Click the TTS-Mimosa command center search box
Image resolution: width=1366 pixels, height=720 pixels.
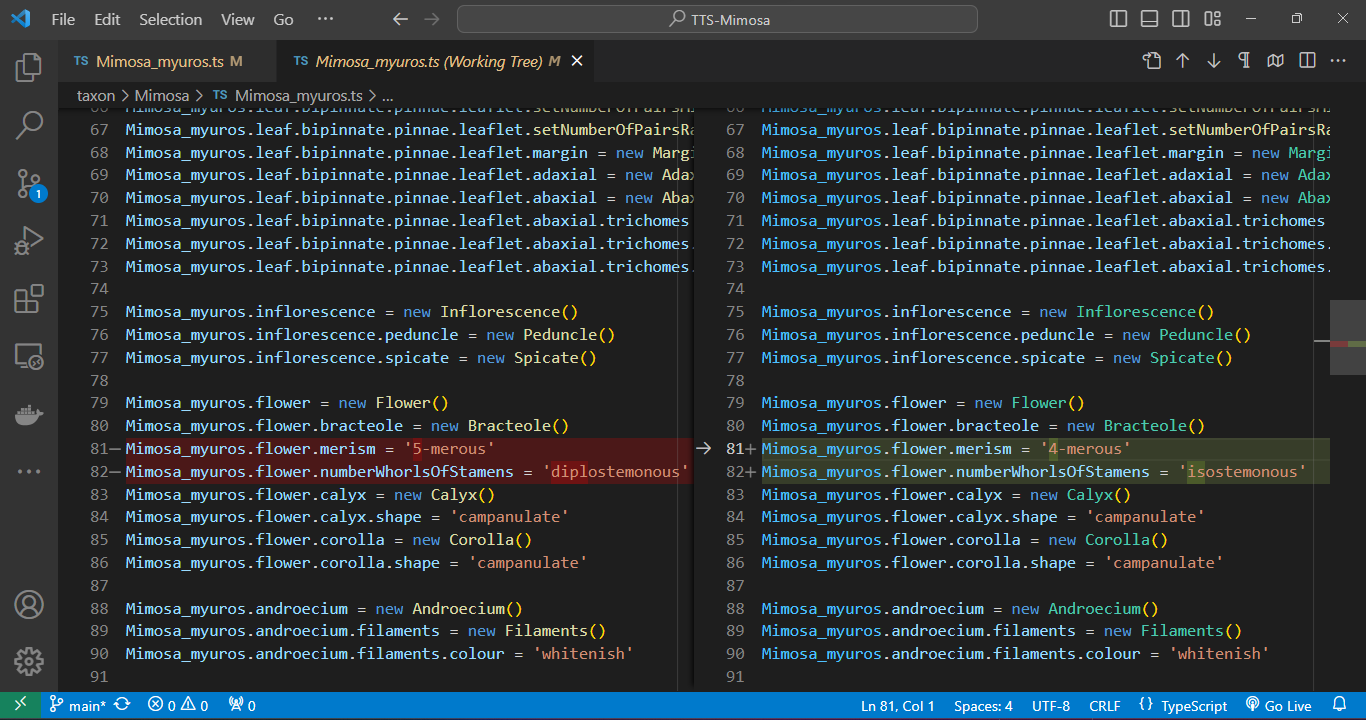coord(717,19)
